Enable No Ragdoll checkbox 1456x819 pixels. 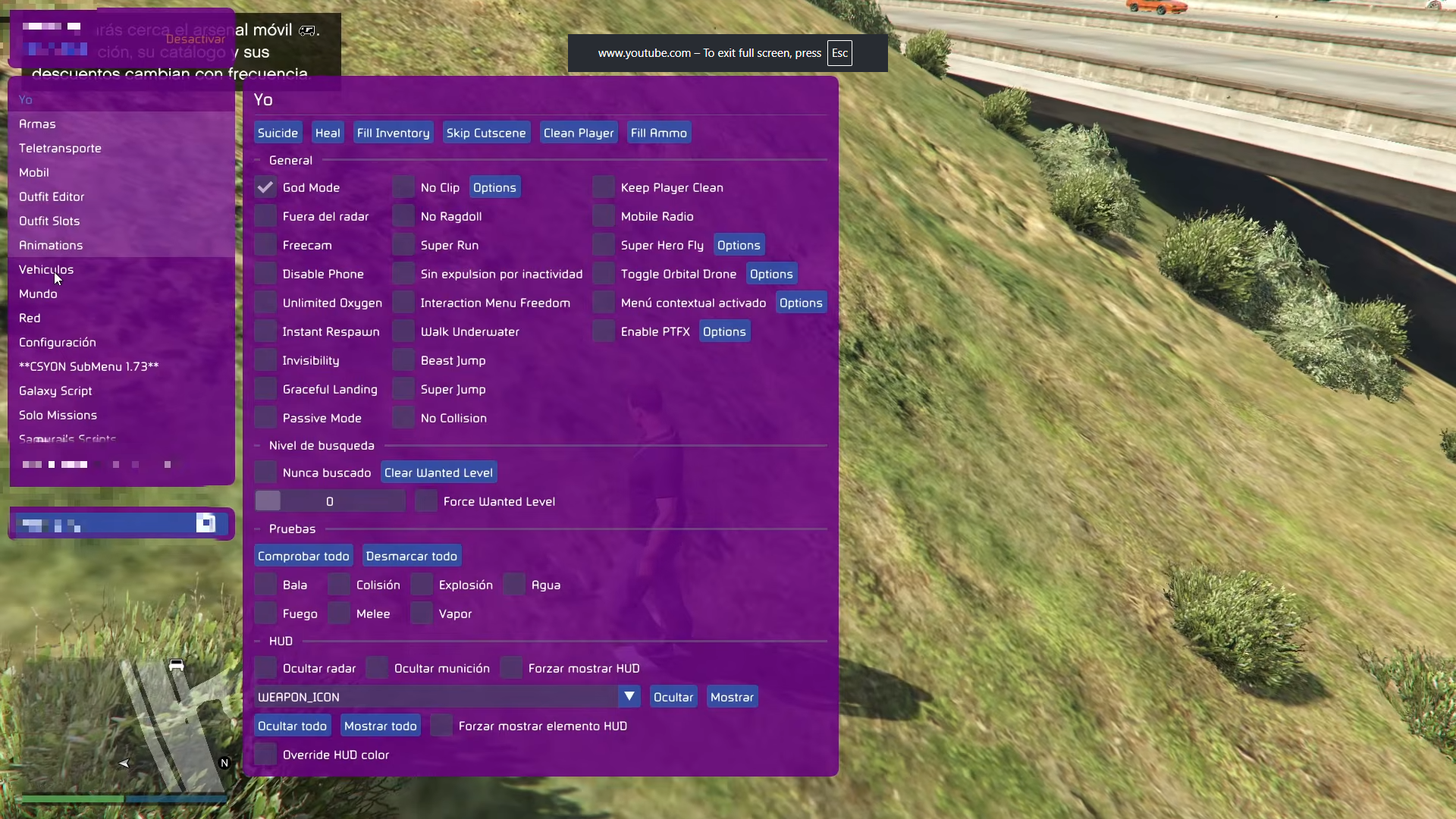[x=403, y=216]
